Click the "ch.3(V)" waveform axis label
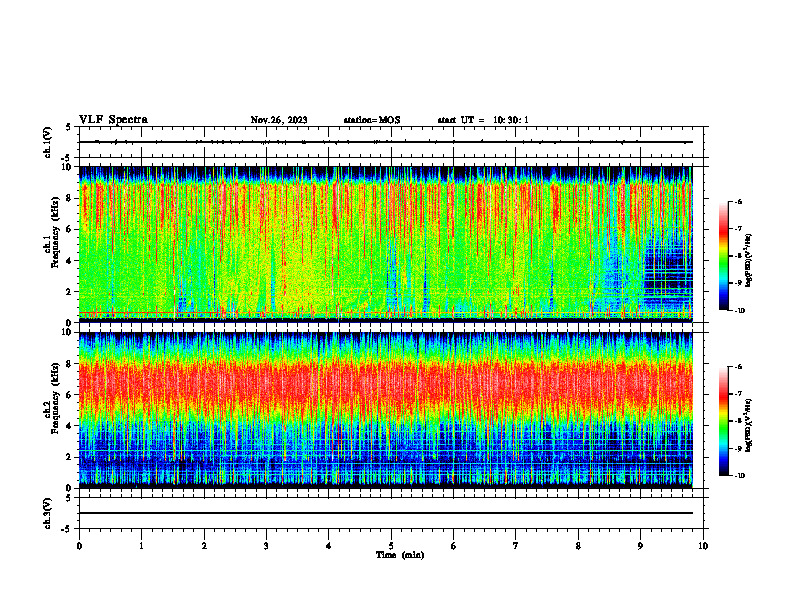The height and width of the screenshot is (612, 792). tap(47, 514)
